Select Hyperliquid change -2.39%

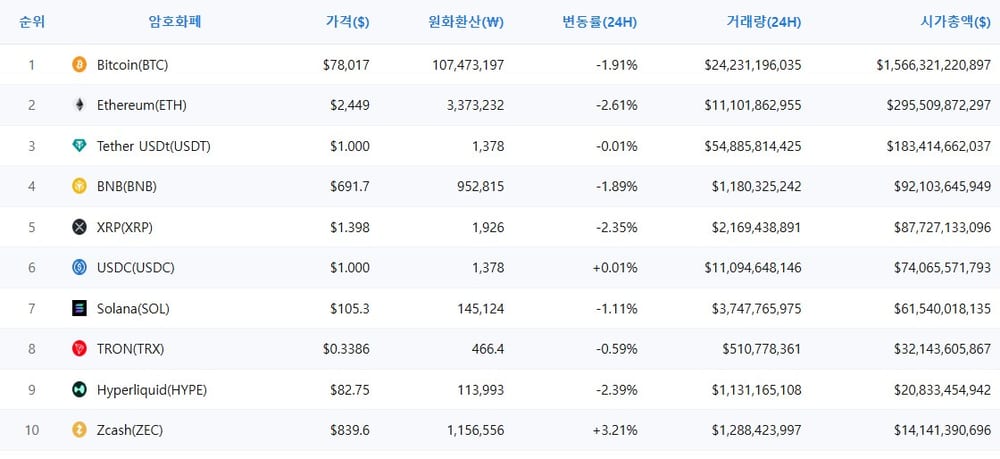pyautogui.click(x=616, y=390)
